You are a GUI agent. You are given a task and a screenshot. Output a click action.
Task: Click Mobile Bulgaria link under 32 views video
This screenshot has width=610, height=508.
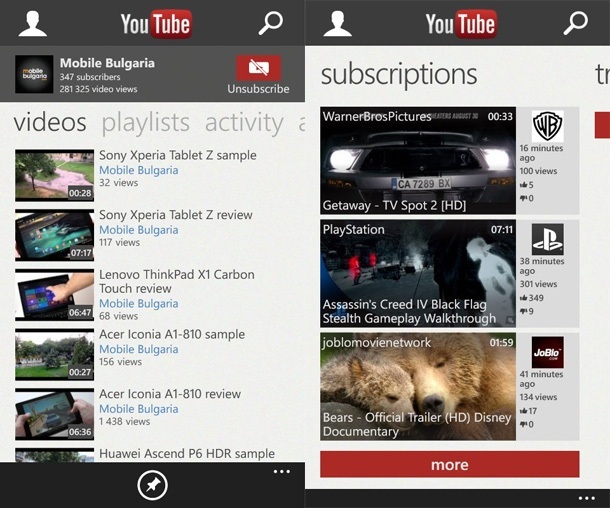tap(139, 170)
